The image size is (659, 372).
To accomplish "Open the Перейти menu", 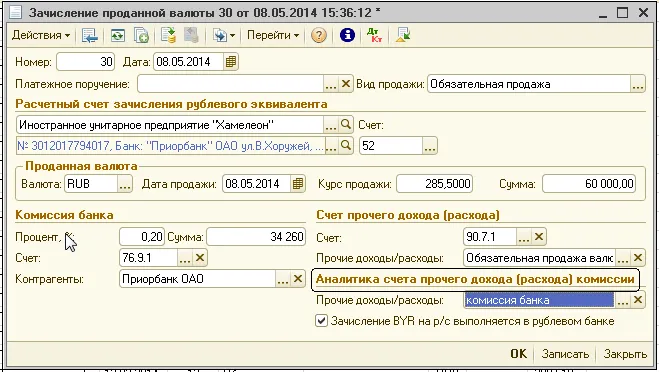I will pos(273,35).
